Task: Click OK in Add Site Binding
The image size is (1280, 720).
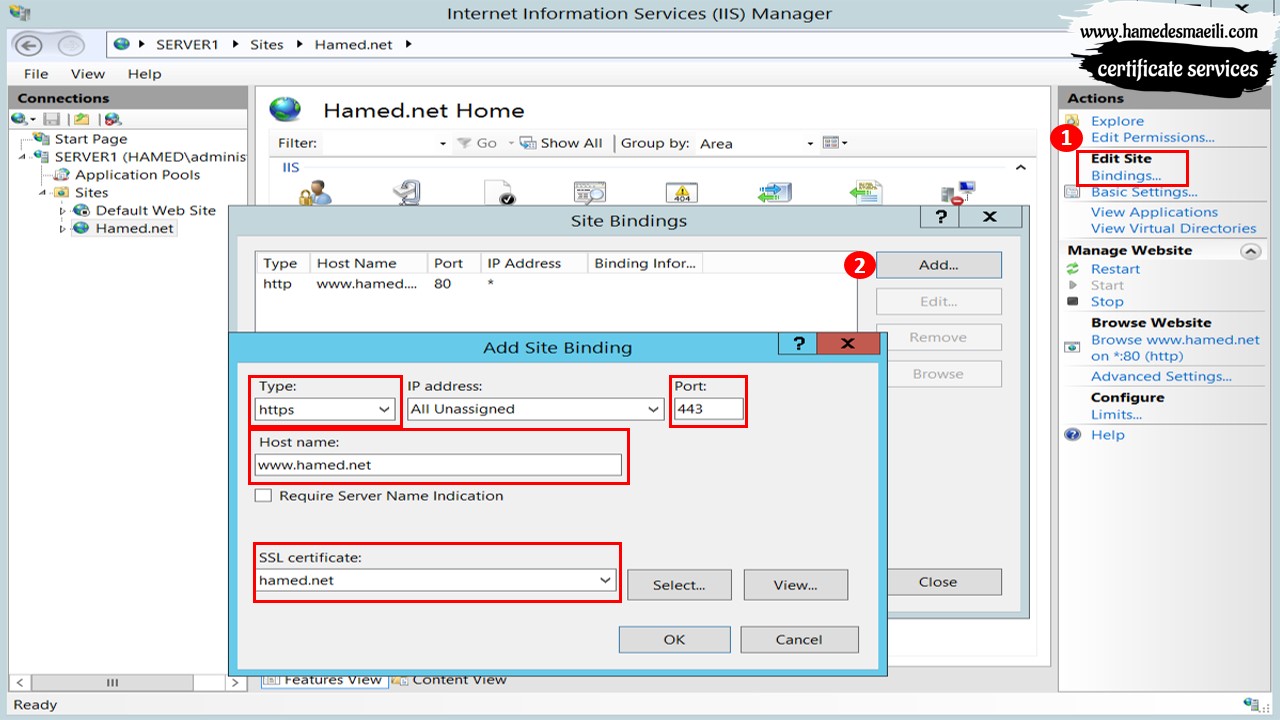Action: [x=674, y=639]
